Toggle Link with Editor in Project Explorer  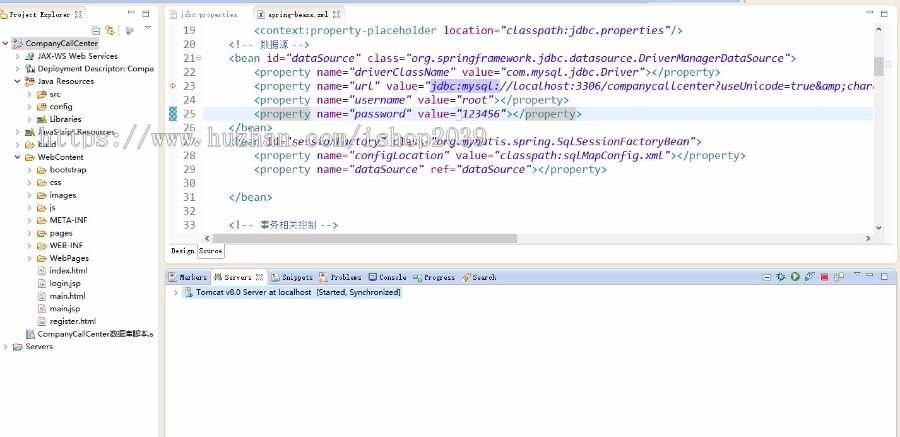coord(110,30)
